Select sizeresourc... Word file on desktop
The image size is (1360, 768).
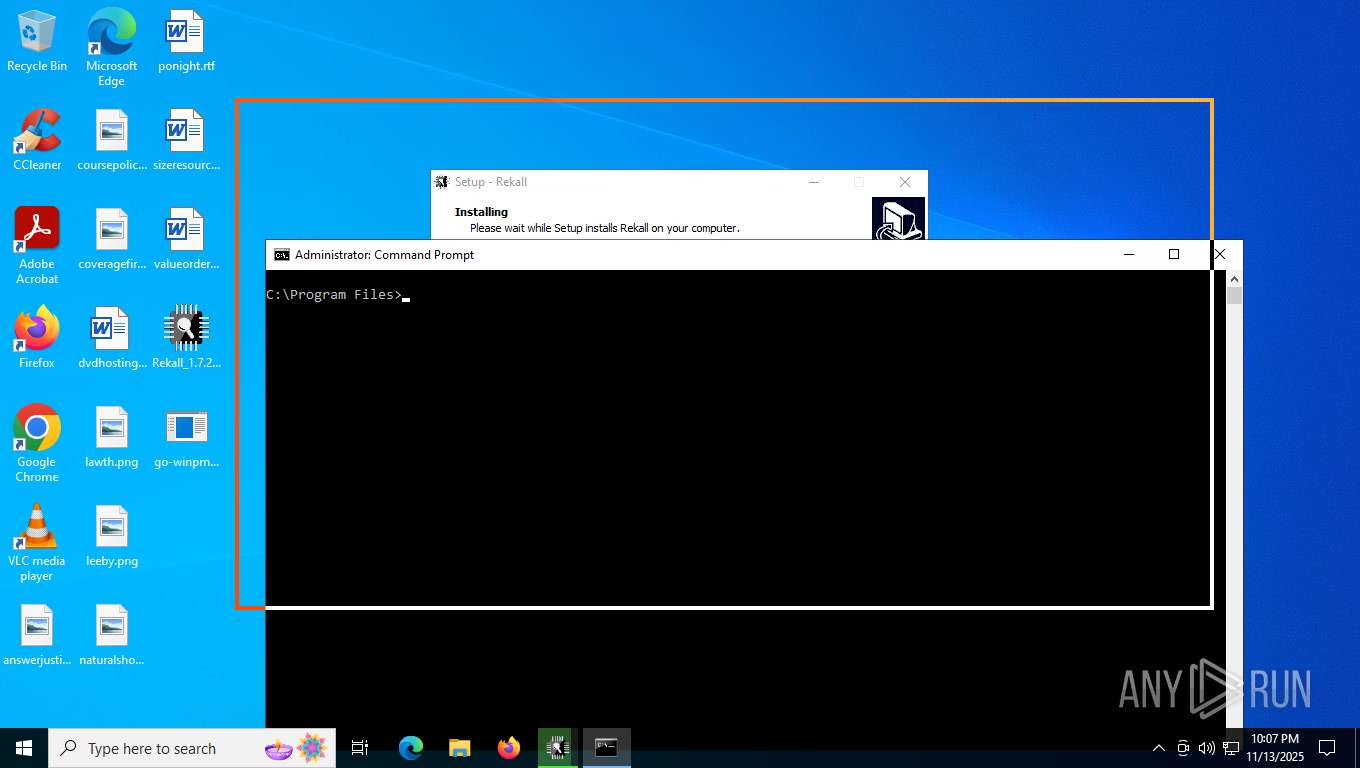tap(186, 140)
